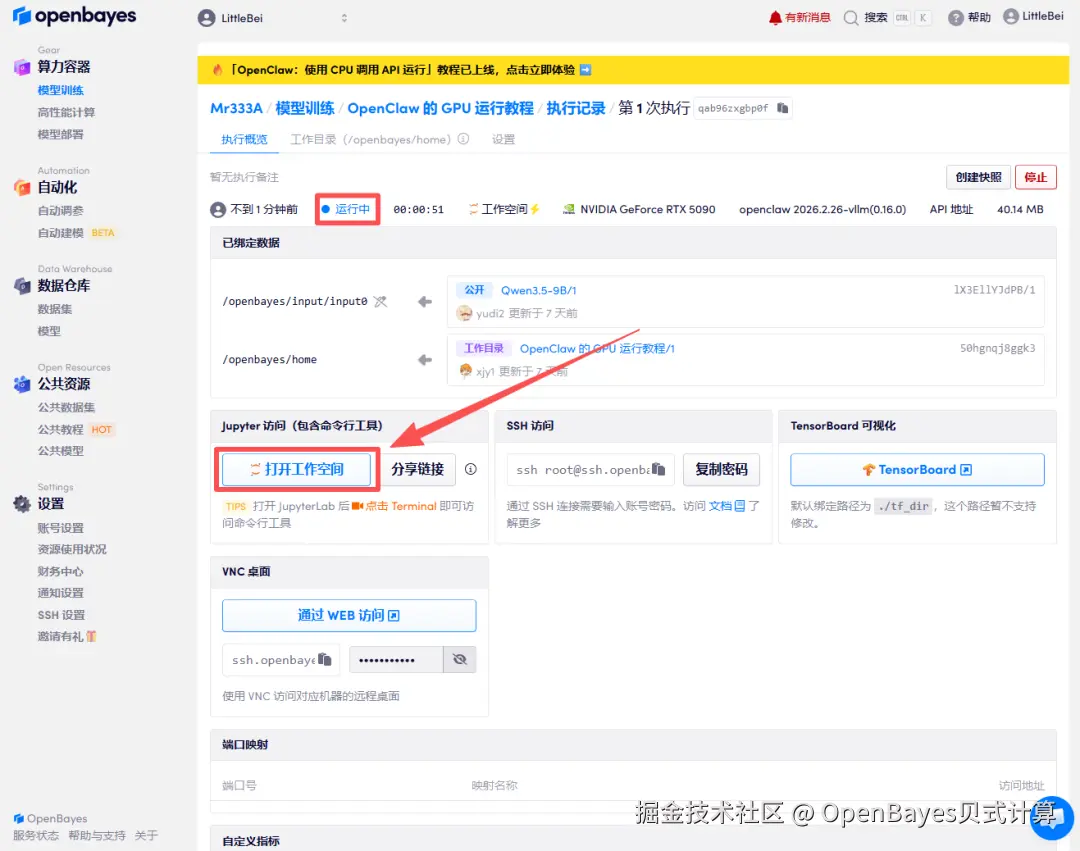The image size is (1080, 851).
Task: Open the LittleBei account switcher dropdown
Action: pos(273,18)
